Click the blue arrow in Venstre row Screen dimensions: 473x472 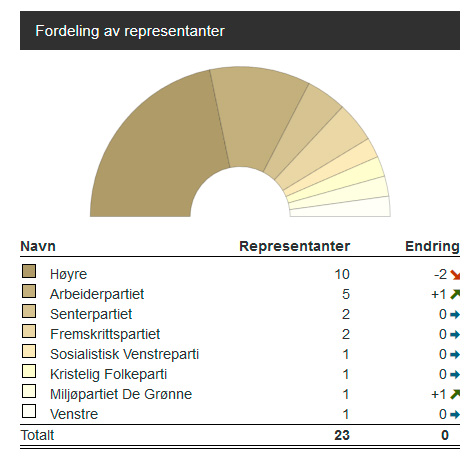click(455, 414)
